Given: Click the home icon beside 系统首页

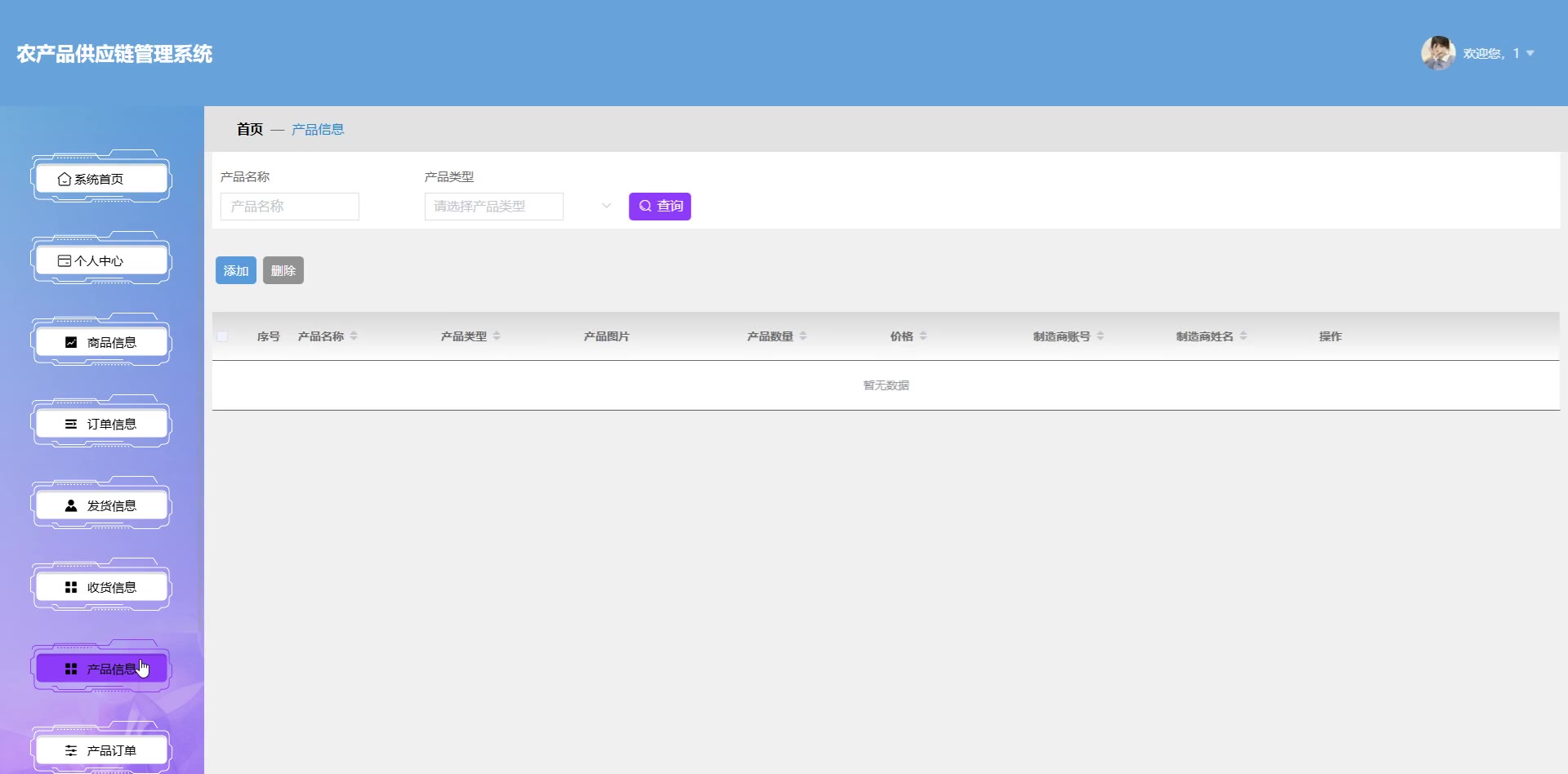Looking at the screenshot, I should (64, 179).
